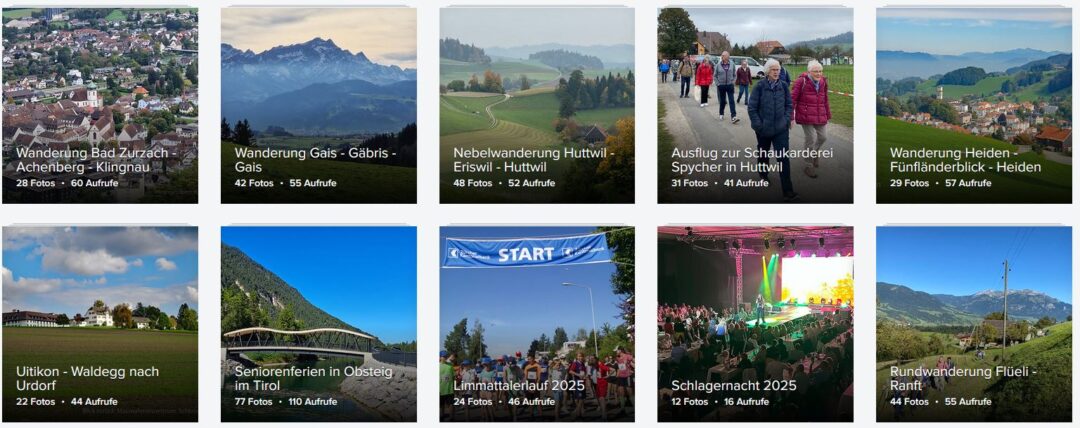Click the Uitikon - Waldegg nach Urdorf title

[x=87, y=378]
